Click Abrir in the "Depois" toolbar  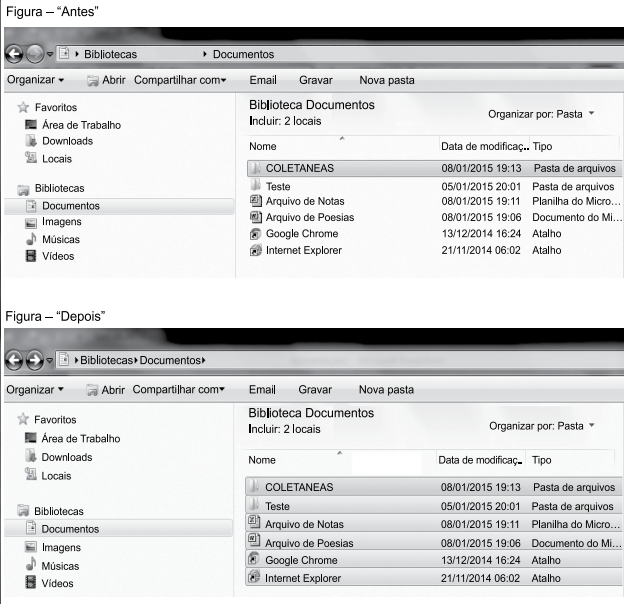pos(112,389)
